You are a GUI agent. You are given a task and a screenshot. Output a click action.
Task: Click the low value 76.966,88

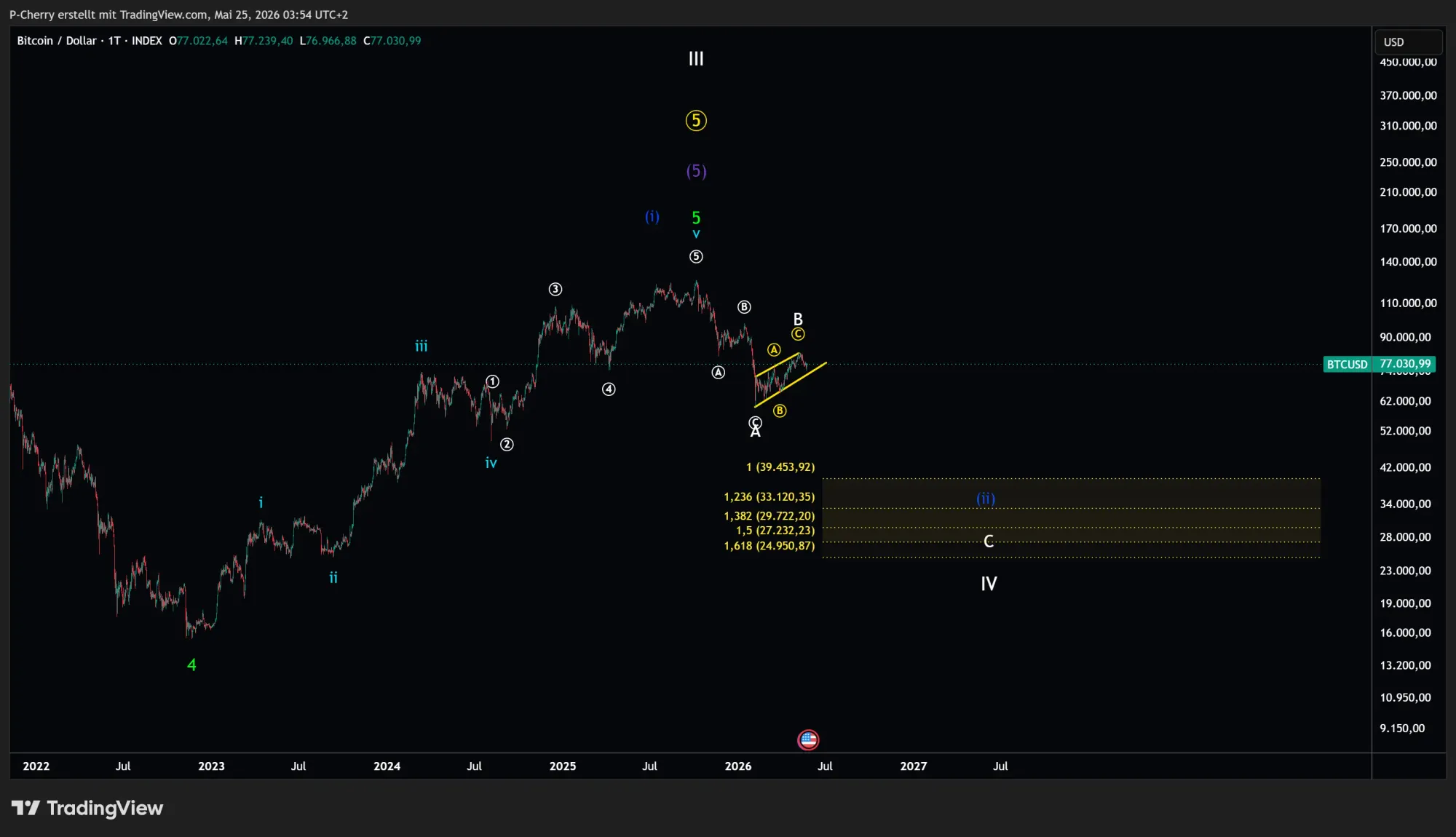point(331,41)
